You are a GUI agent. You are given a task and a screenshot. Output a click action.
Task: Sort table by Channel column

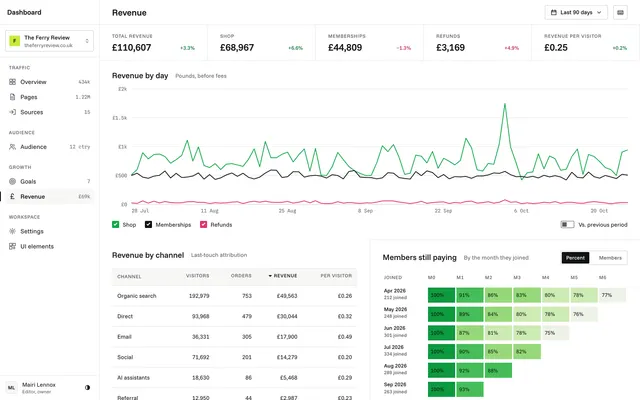click(129, 277)
